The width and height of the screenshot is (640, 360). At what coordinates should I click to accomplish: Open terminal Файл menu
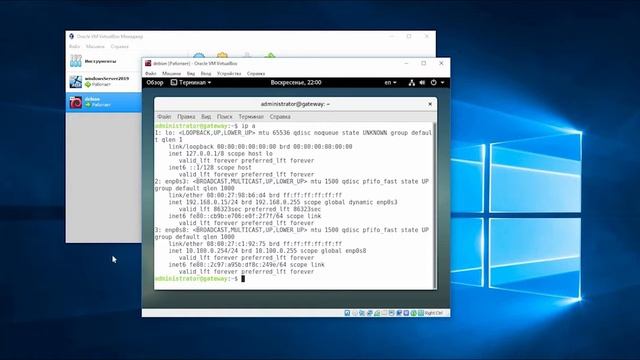tap(164, 117)
